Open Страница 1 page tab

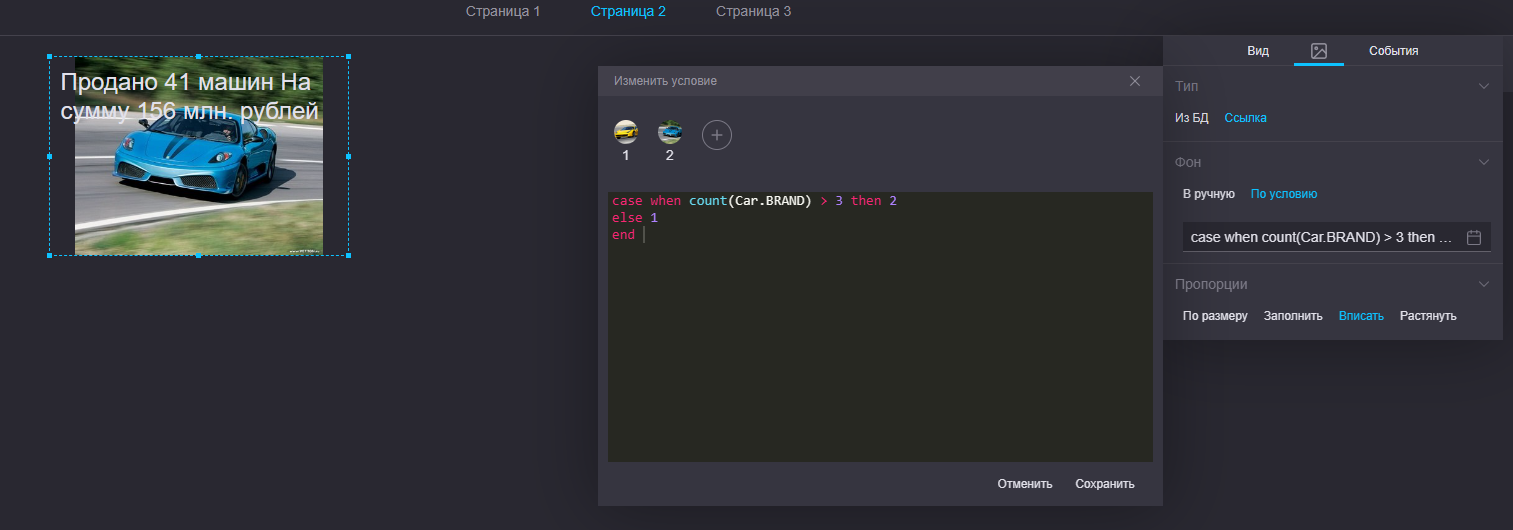(x=503, y=12)
